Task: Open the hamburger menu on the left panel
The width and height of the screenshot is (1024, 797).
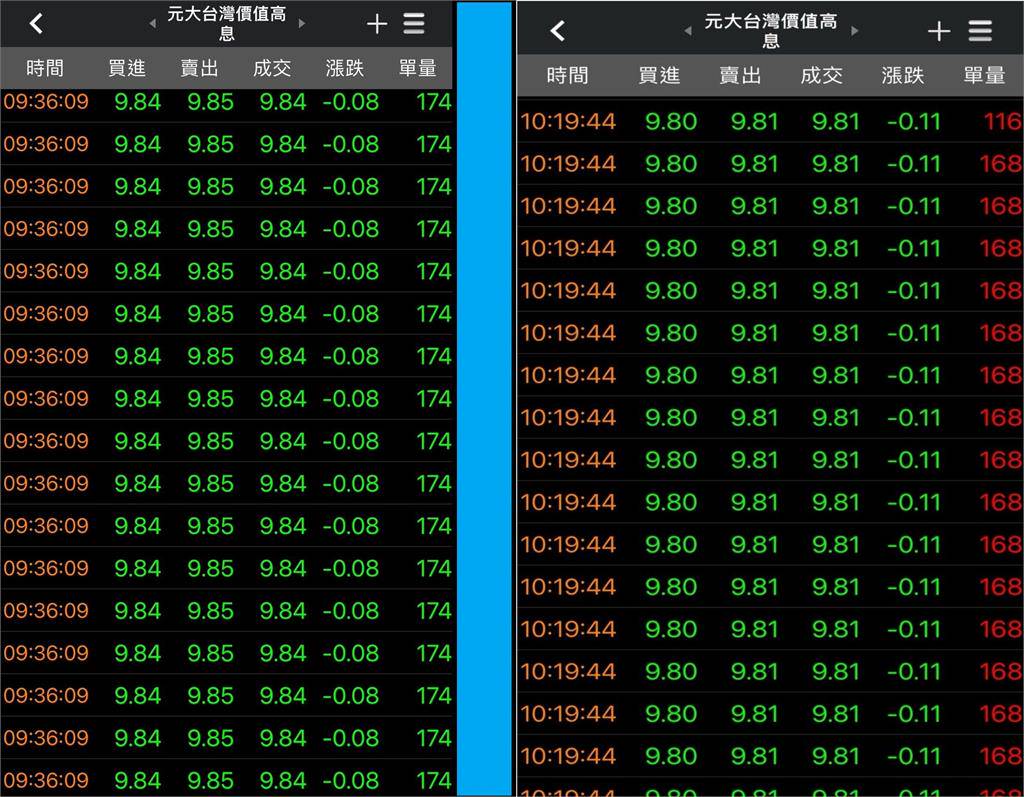Action: (x=414, y=23)
